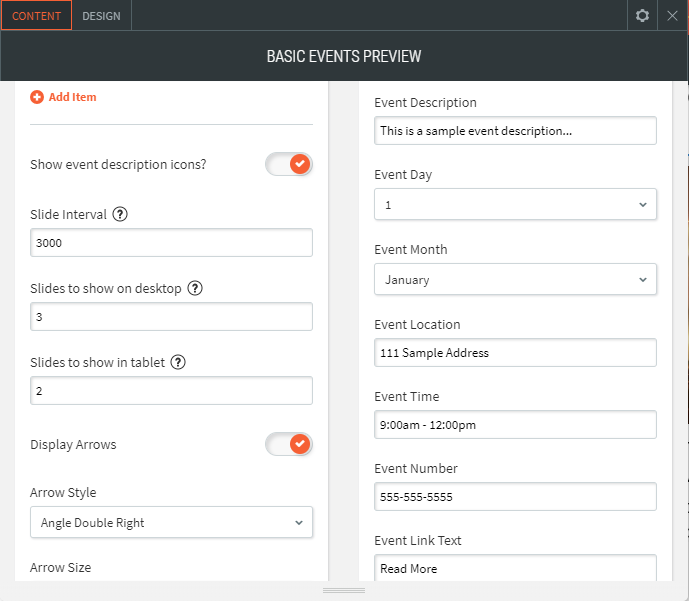
Task: Click the Event Location input field
Action: click(x=515, y=352)
